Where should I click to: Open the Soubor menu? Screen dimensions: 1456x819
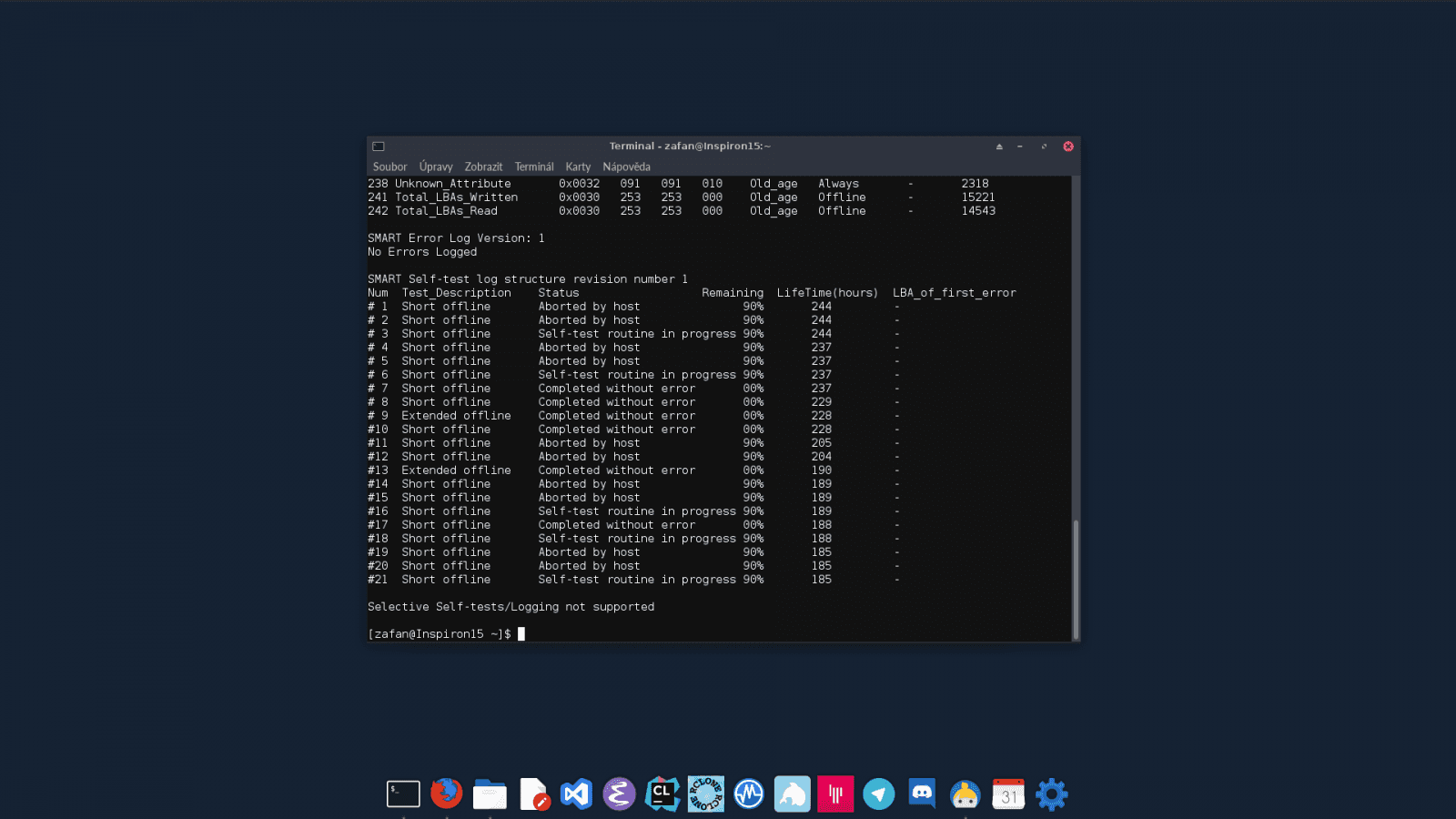[389, 167]
